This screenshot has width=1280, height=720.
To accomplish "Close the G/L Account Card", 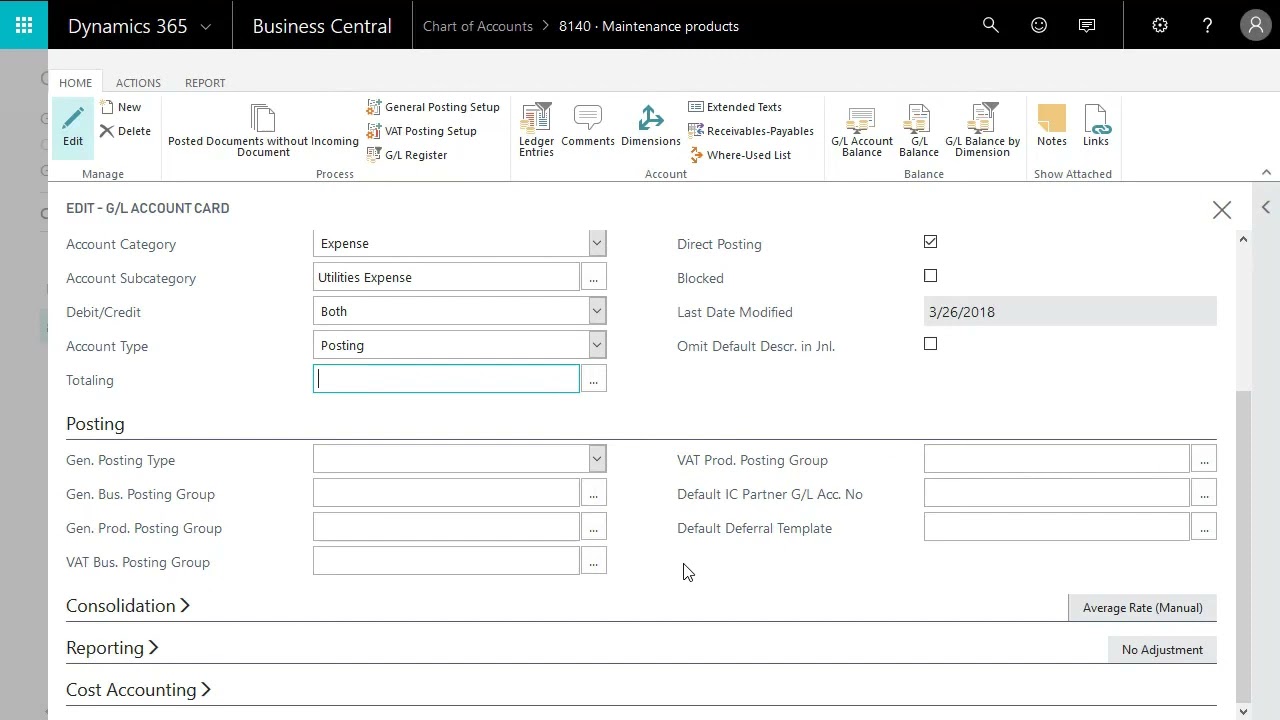I will point(1222,210).
